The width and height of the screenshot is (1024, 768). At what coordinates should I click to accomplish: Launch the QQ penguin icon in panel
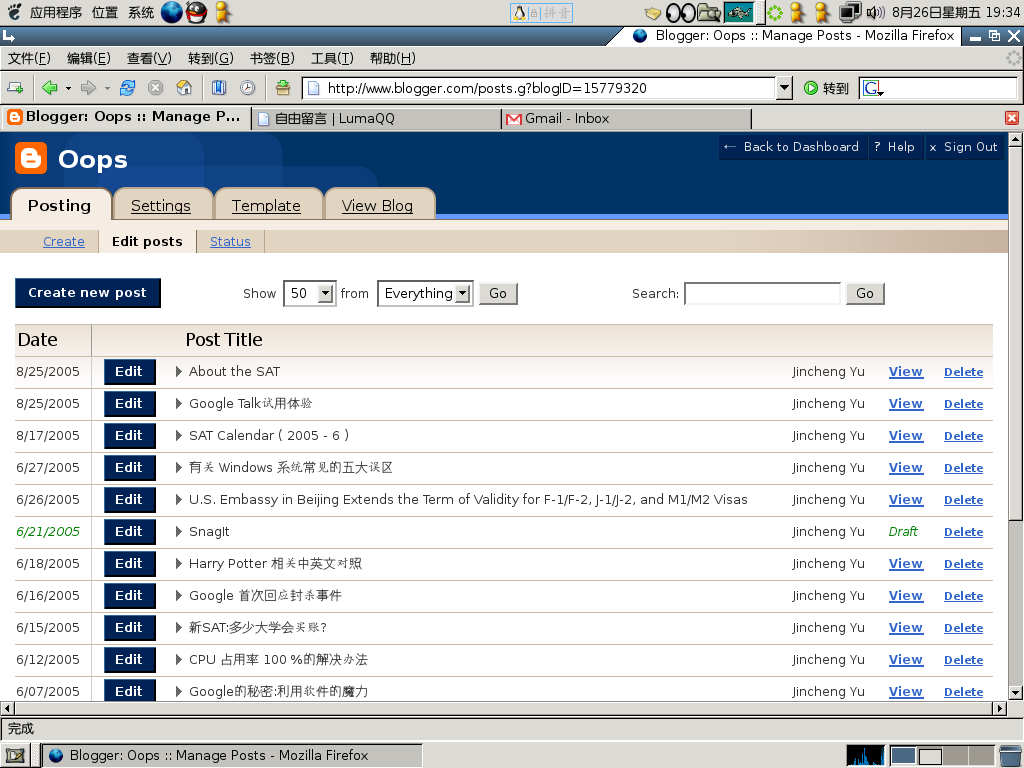click(x=196, y=12)
